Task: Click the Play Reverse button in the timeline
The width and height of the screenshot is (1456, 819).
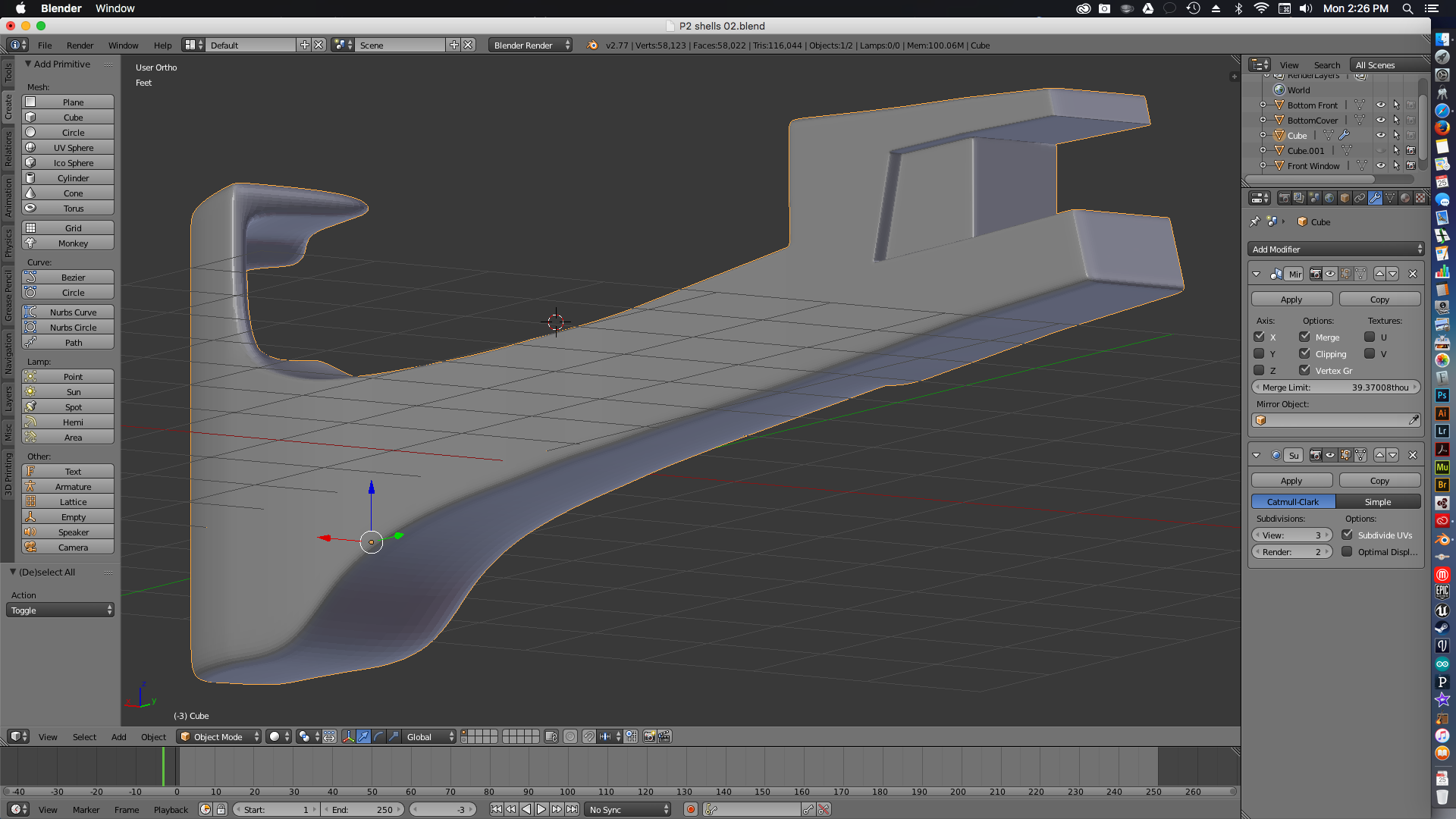Action: click(526, 809)
